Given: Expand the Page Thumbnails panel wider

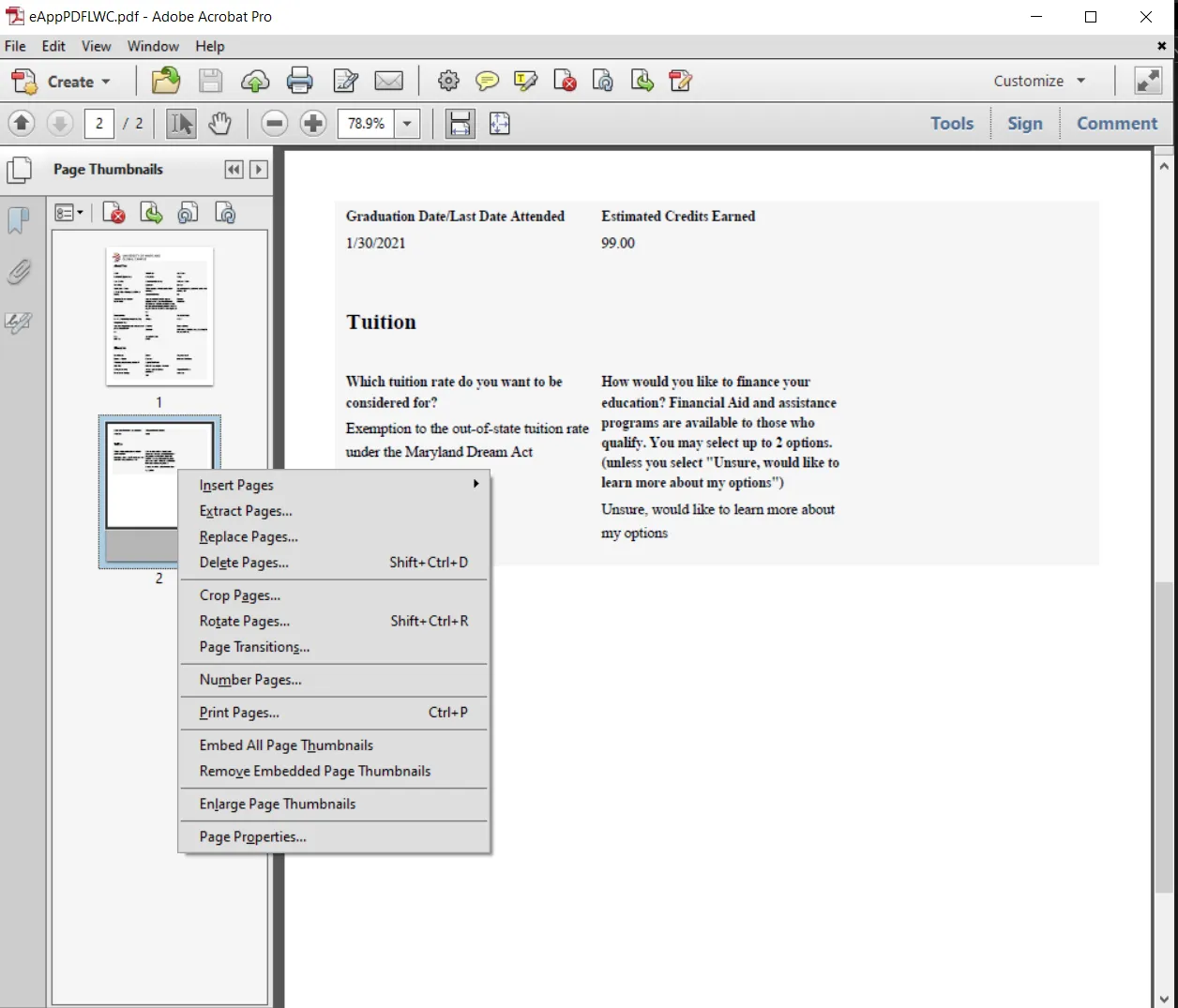Looking at the screenshot, I should coord(259,169).
